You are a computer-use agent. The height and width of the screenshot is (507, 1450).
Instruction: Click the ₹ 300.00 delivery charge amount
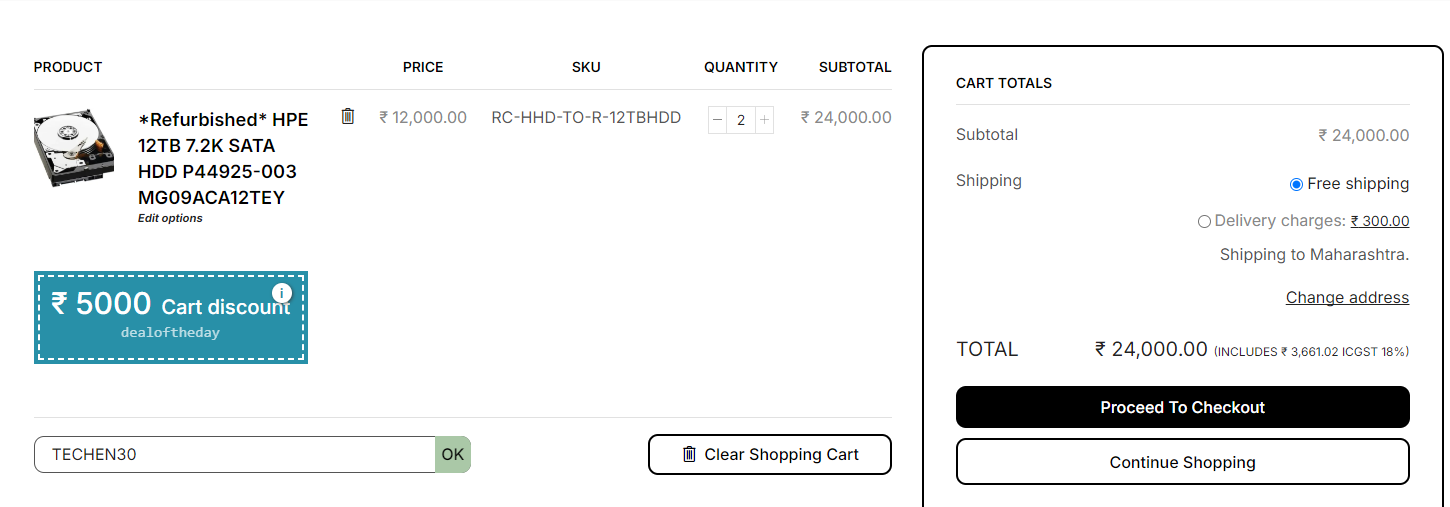pyautogui.click(x=1379, y=221)
